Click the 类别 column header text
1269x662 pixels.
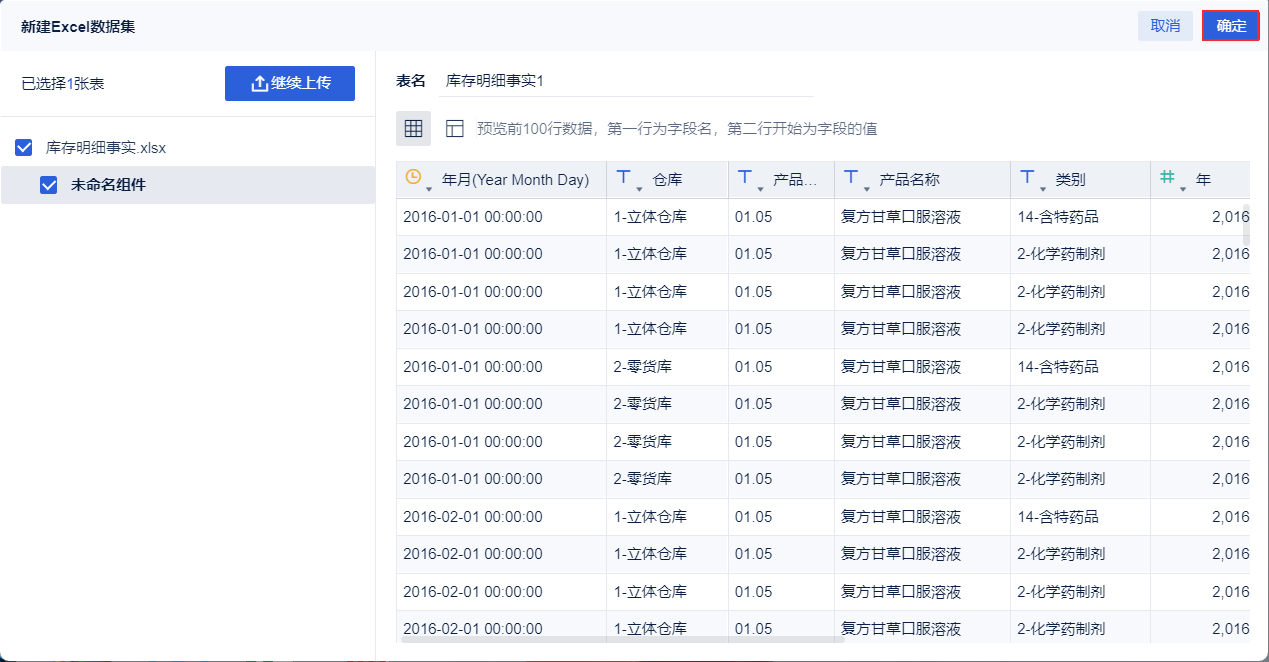click(1071, 180)
